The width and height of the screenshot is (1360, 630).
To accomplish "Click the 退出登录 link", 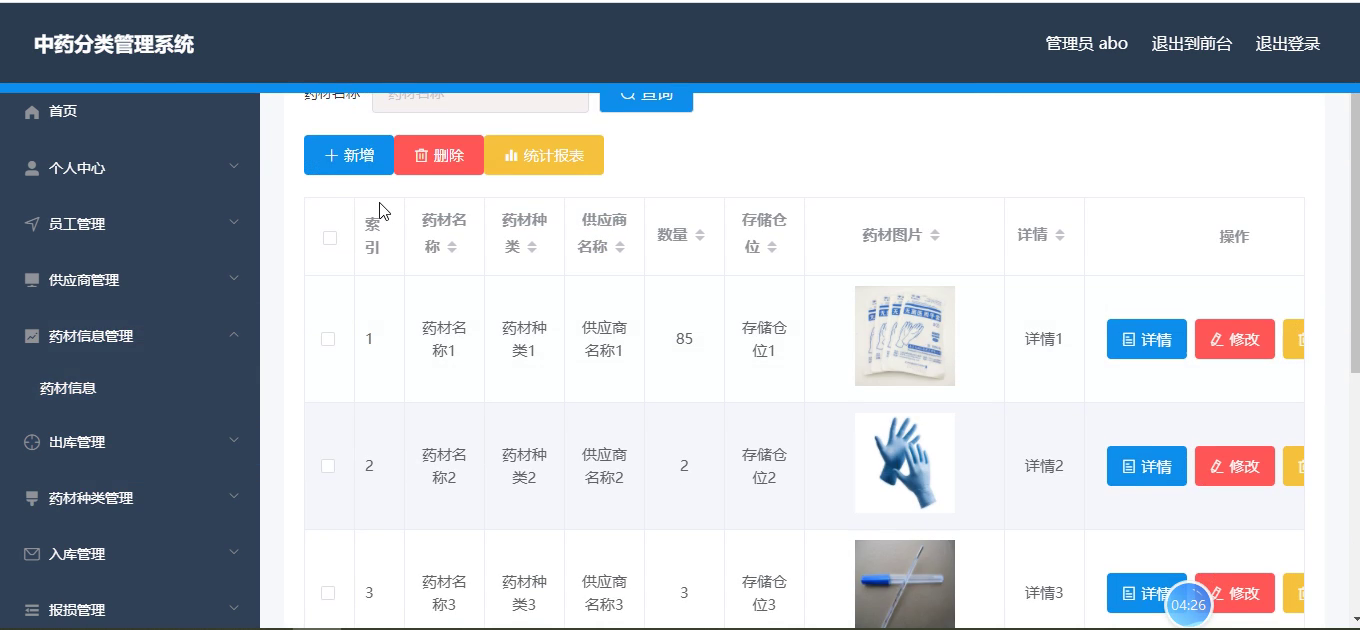I will click(x=1288, y=44).
